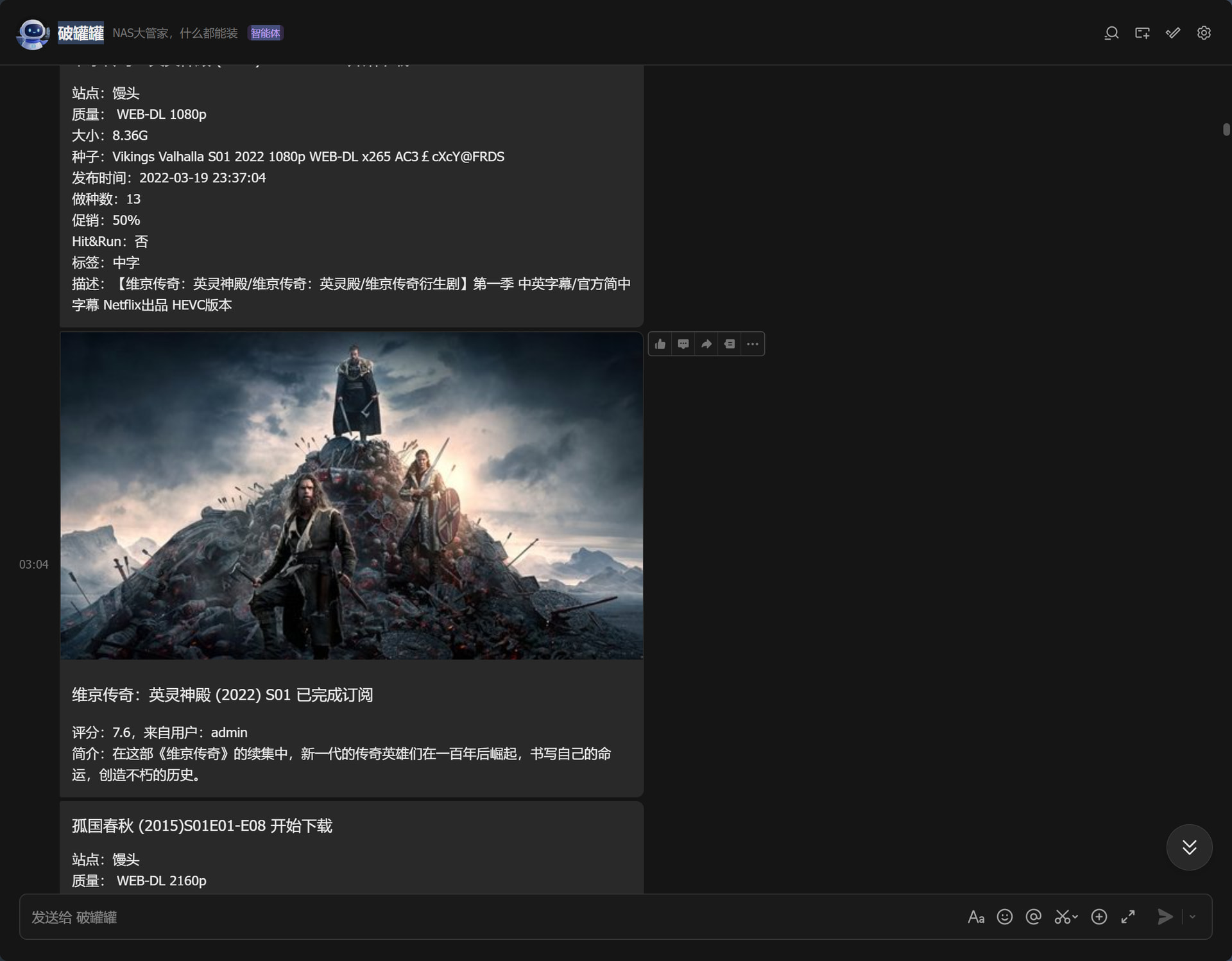This screenshot has height=961, width=1232.
Task: Click the @ mention icon
Action: (1033, 917)
